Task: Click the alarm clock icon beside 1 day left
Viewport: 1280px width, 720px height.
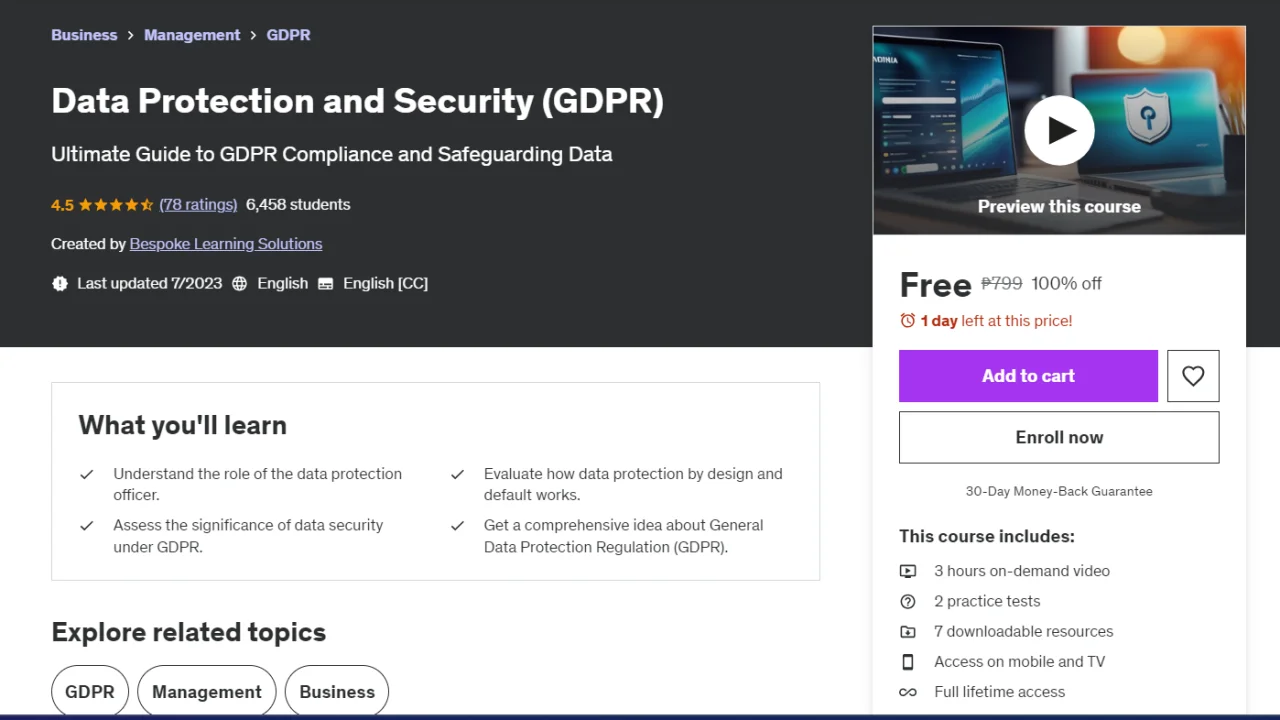Action: pyautogui.click(x=907, y=321)
